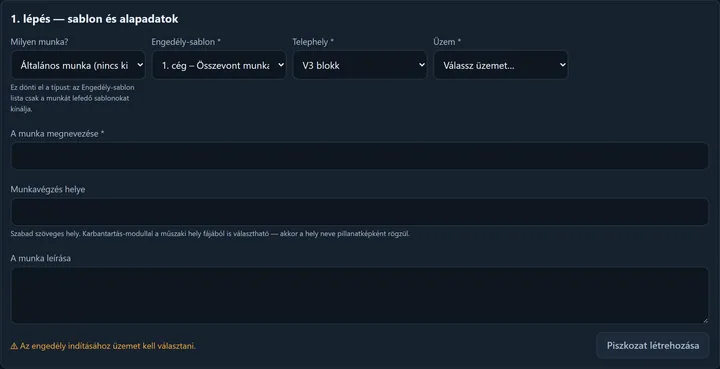Image resolution: width=720 pixels, height=369 pixels.
Task: Click the heading '1. lépés — sablon és alapadatok'
Action: click(94, 19)
